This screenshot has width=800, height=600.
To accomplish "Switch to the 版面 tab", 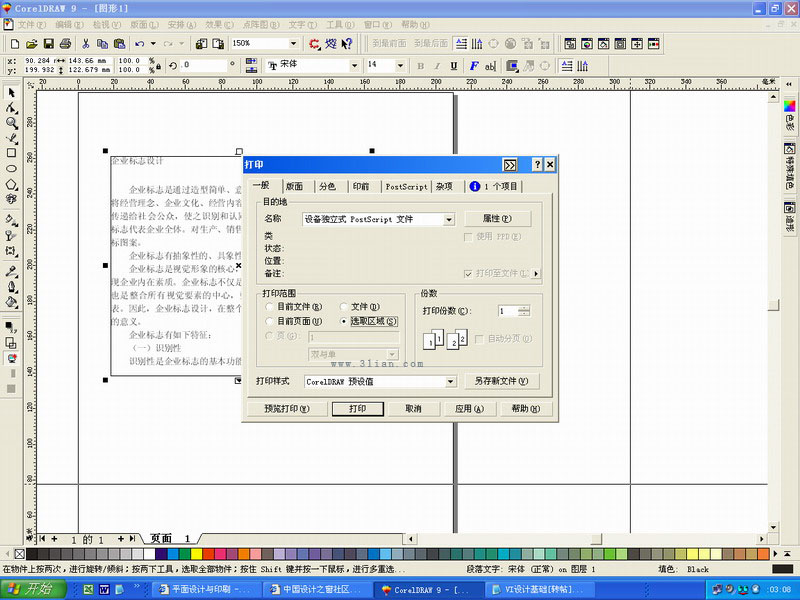I will coord(294,187).
